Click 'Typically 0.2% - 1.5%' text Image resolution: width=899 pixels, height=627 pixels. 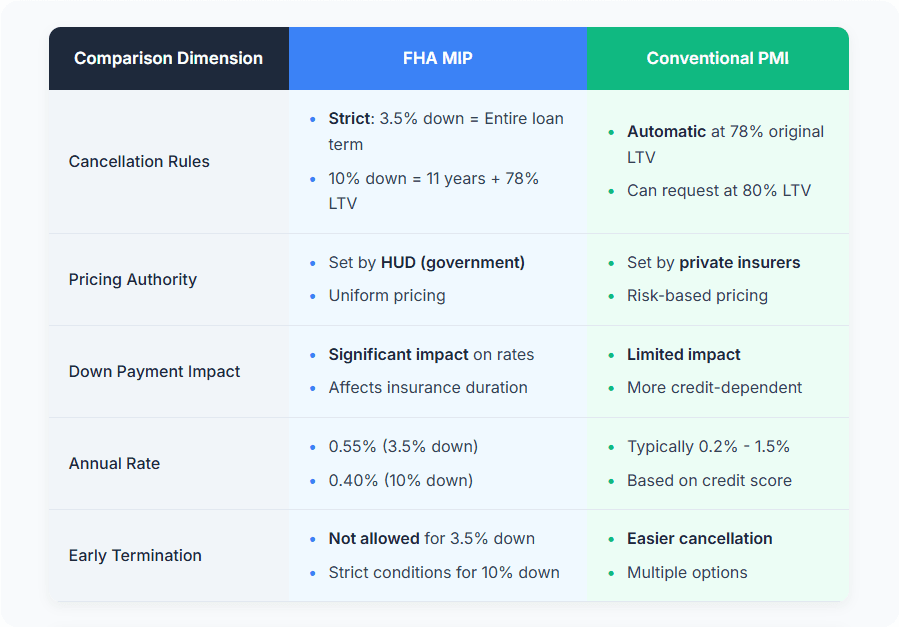click(709, 446)
